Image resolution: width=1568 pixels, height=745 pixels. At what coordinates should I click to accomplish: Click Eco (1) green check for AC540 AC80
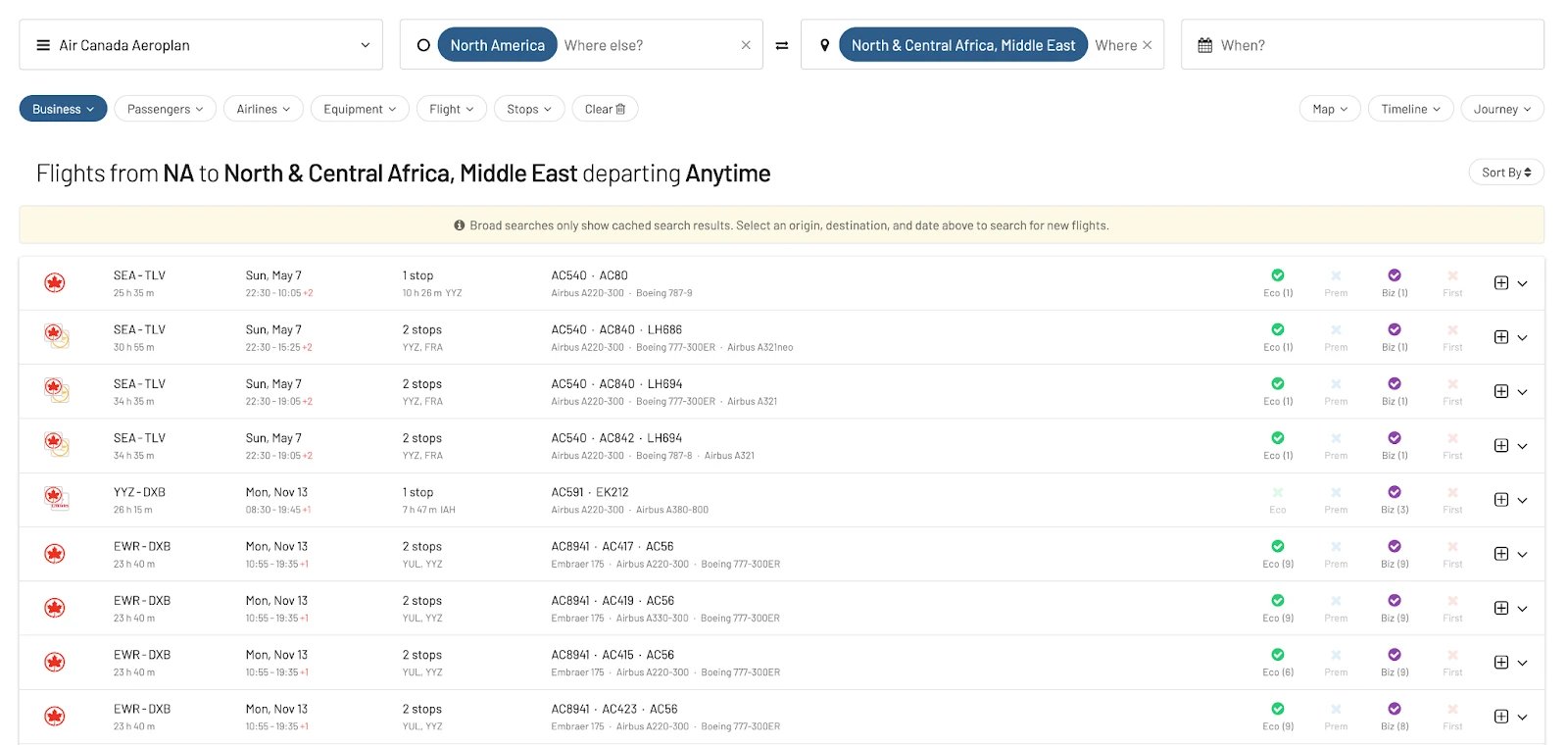point(1278,275)
